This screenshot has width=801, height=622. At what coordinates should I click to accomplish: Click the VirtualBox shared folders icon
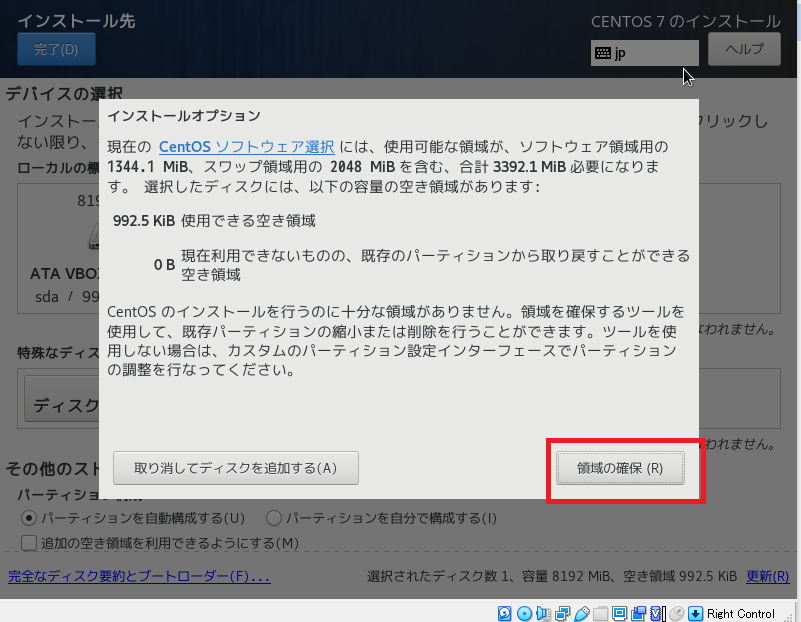click(x=600, y=613)
